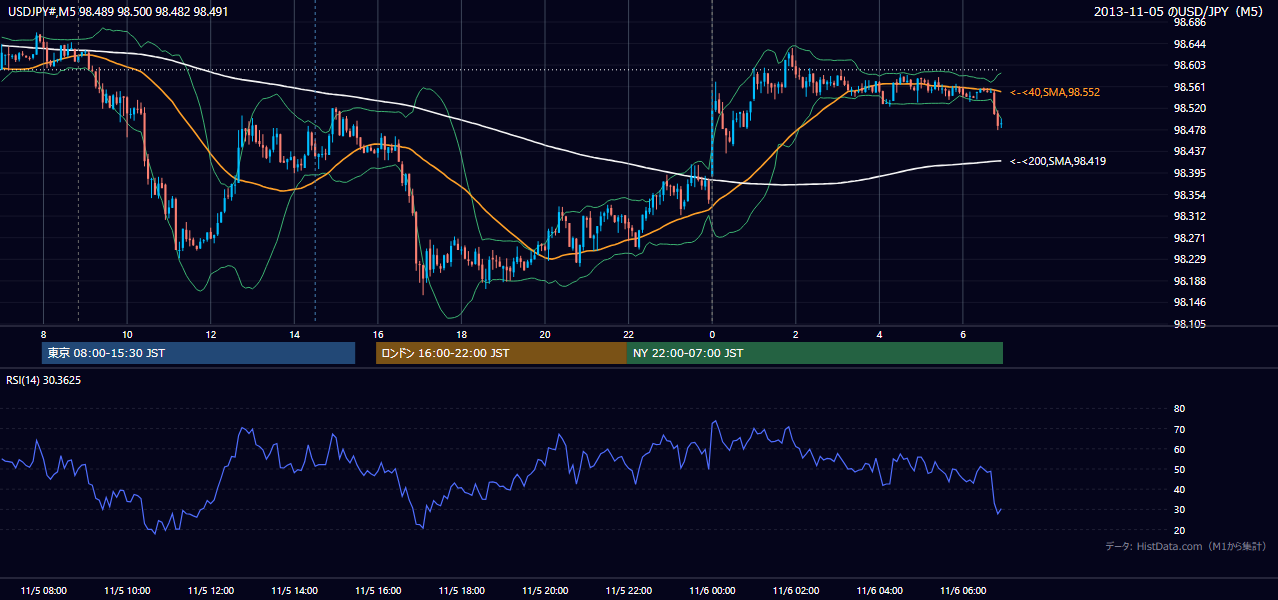The image size is (1278, 600).
Task: Click price axis label 98.146
Action: 1189,302
